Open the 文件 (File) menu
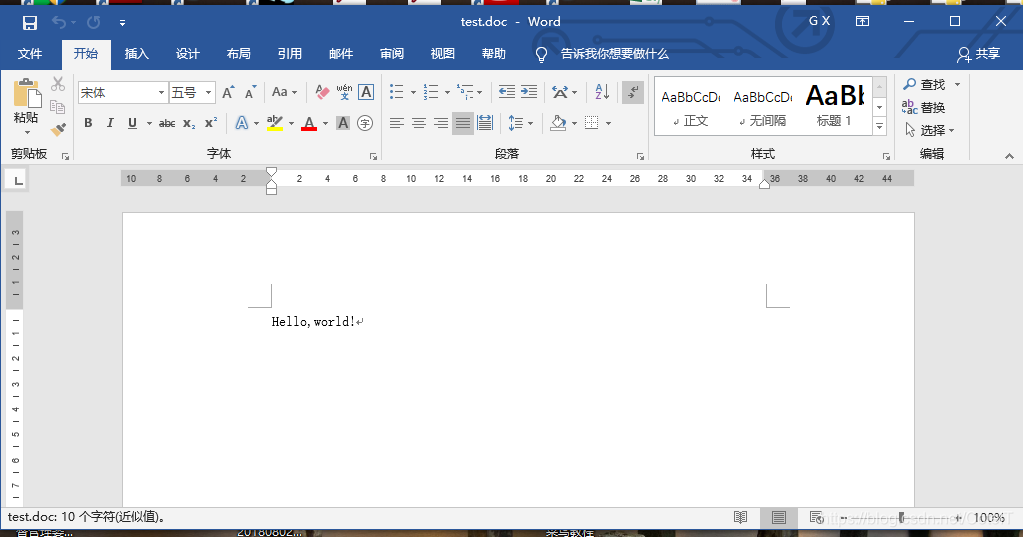 pos(30,54)
